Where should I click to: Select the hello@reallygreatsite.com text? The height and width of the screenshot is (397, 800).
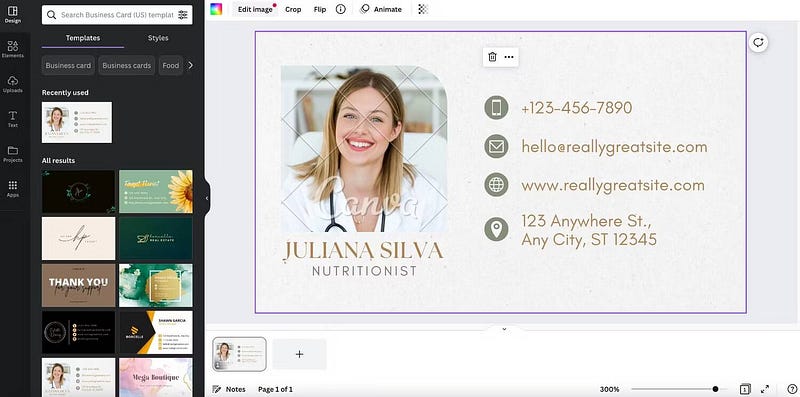pyautogui.click(x=614, y=147)
